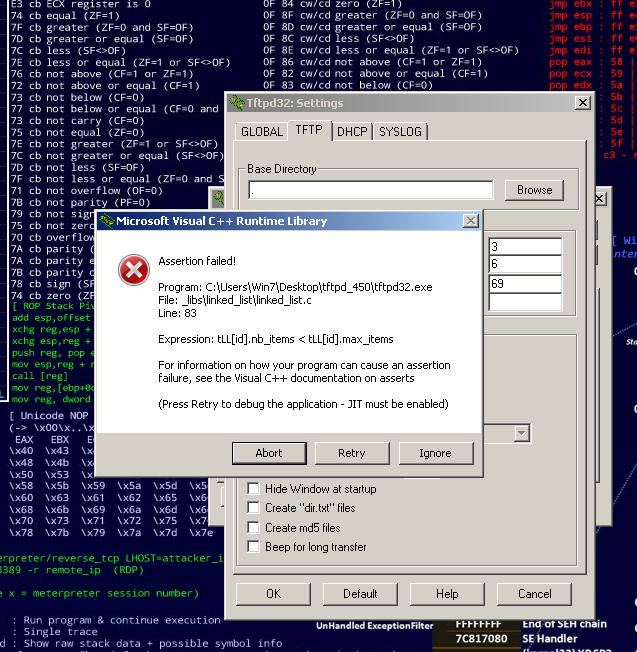
Task: Click Help in Tftpd32 Settings
Action: 447,594
